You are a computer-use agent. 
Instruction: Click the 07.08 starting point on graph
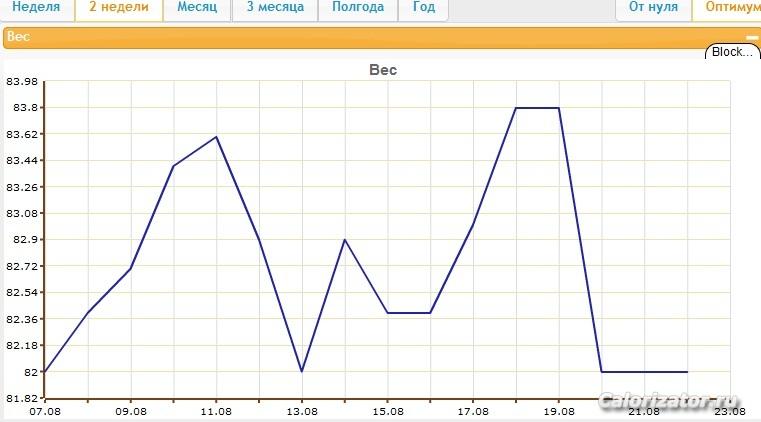tap(45, 372)
